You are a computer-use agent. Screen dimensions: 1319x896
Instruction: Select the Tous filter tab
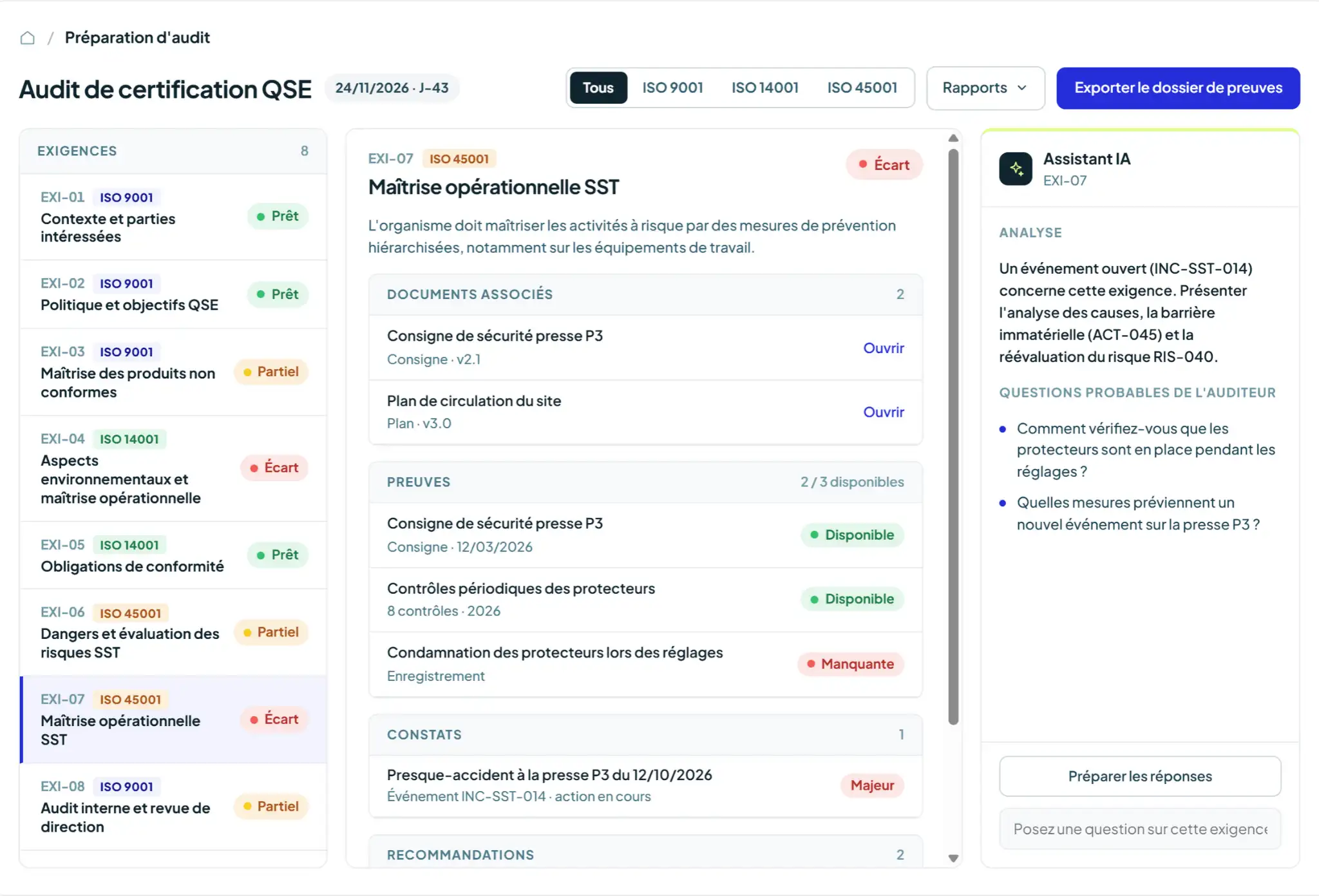598,88
